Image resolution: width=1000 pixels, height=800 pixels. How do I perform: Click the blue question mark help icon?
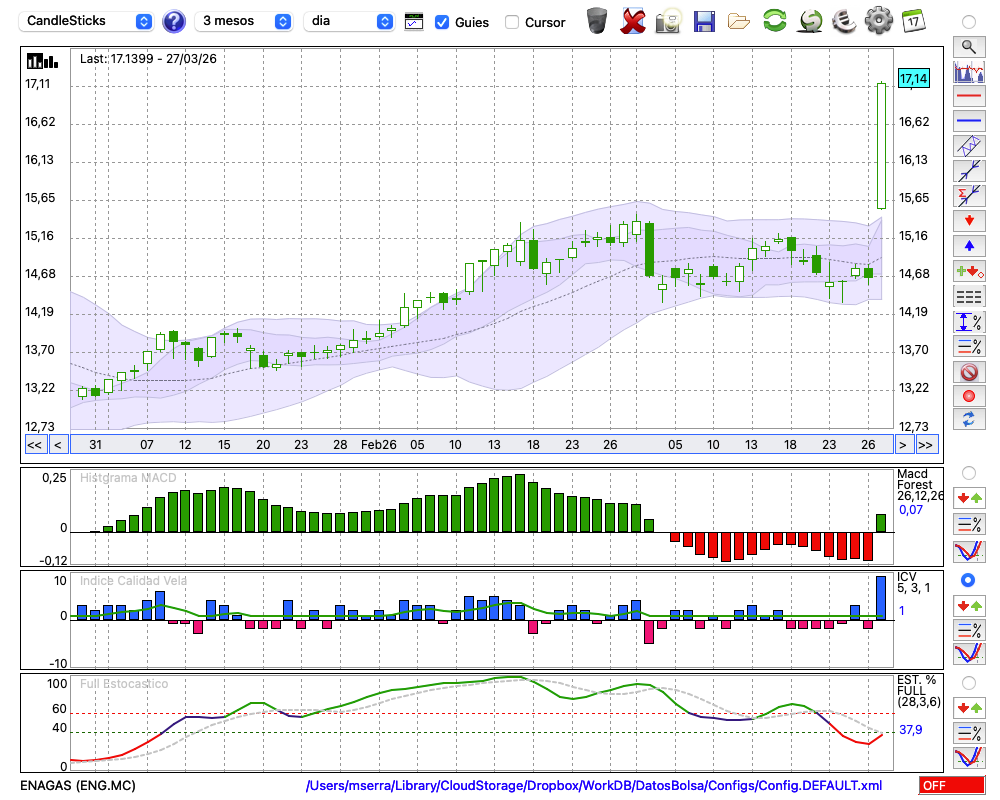pos(174,21)
